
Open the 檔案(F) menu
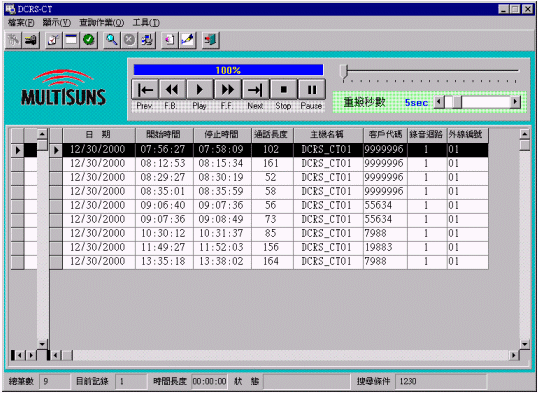click(21, 23)
